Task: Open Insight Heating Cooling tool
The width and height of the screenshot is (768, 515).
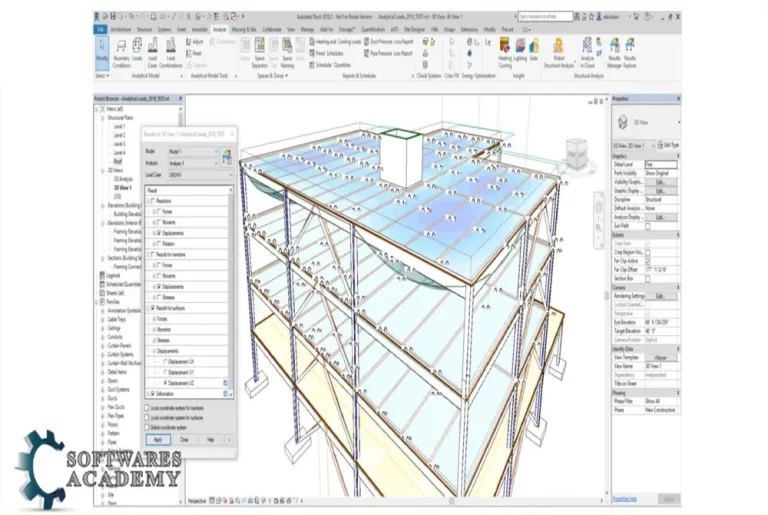Action: (x=505, y=53)
